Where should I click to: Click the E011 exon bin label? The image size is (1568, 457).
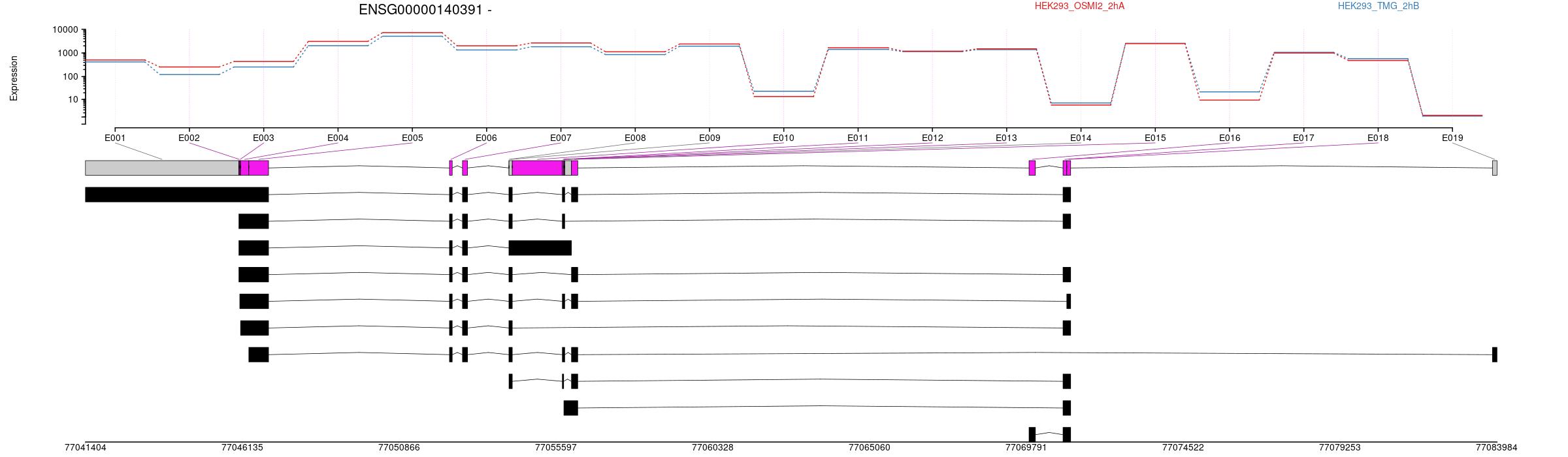pos(858,138)
